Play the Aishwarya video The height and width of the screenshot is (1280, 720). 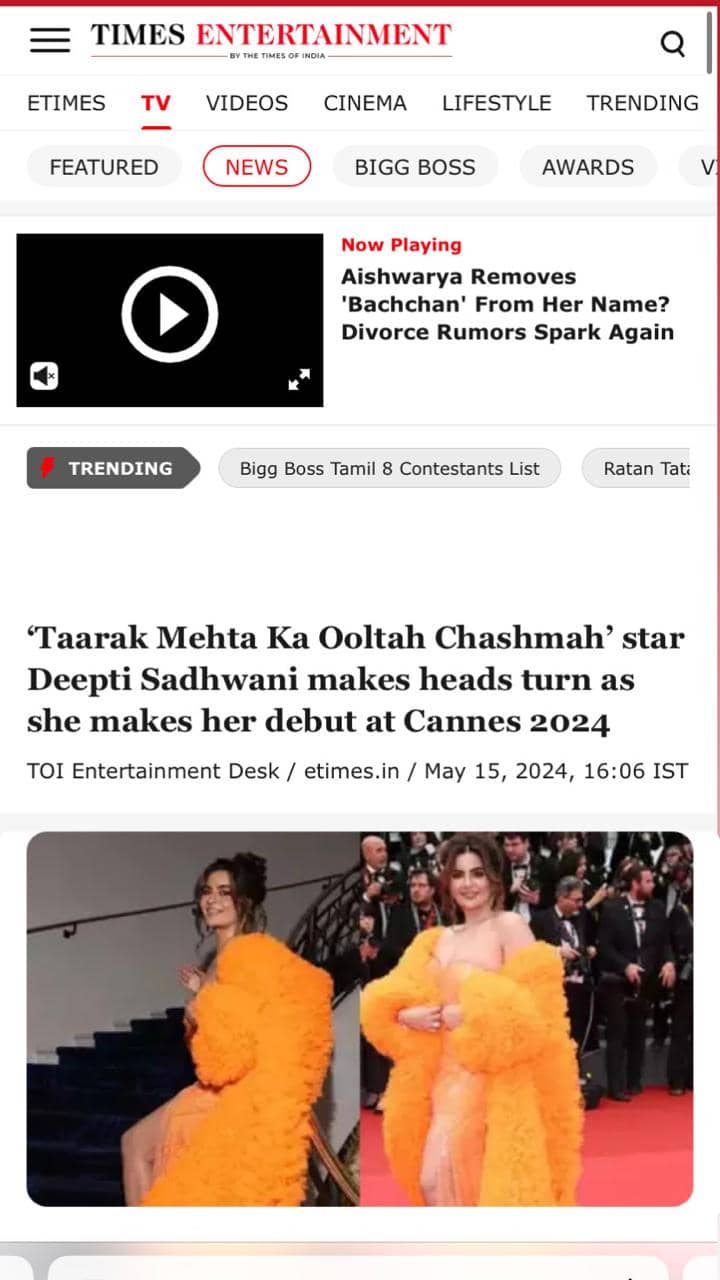170,314
